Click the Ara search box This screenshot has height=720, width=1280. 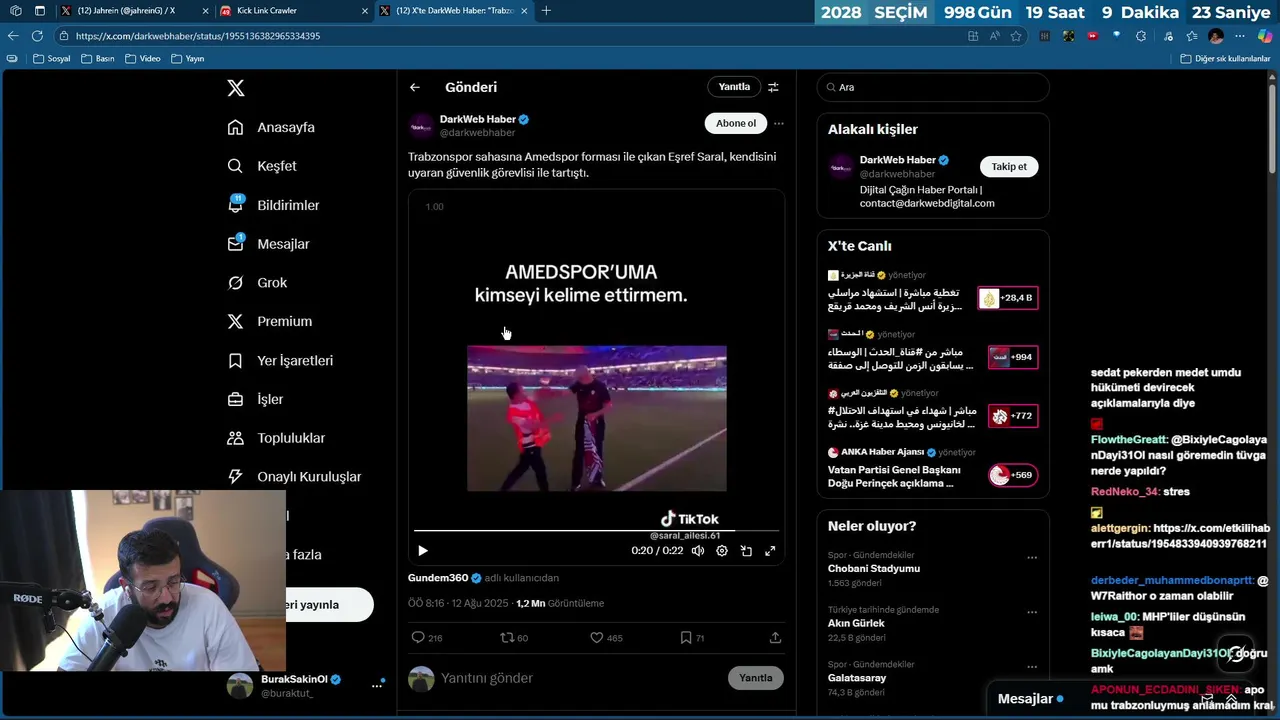pyautogui.click(x=933, y=87)
